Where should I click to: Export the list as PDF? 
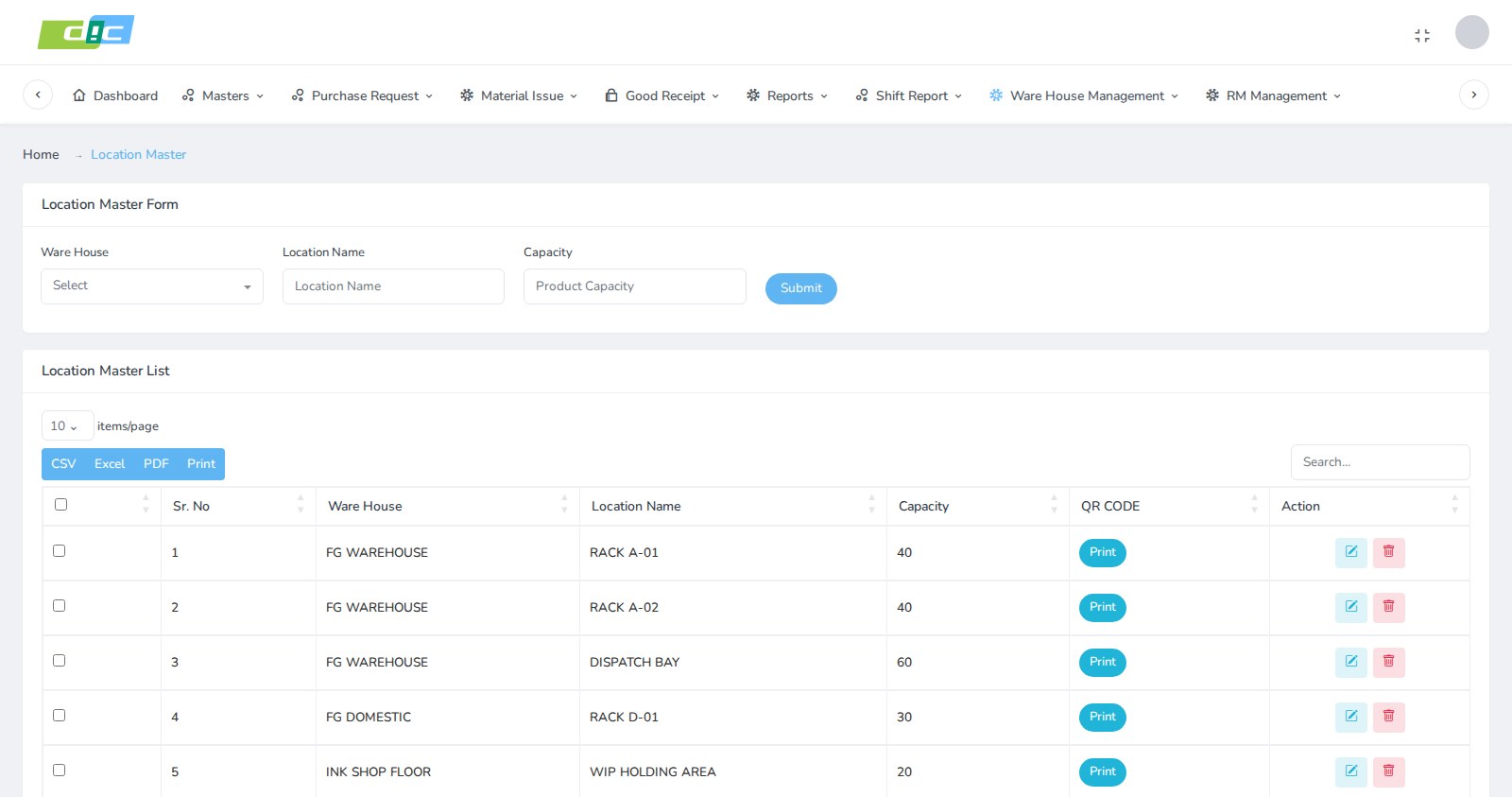tap(156, 463)
